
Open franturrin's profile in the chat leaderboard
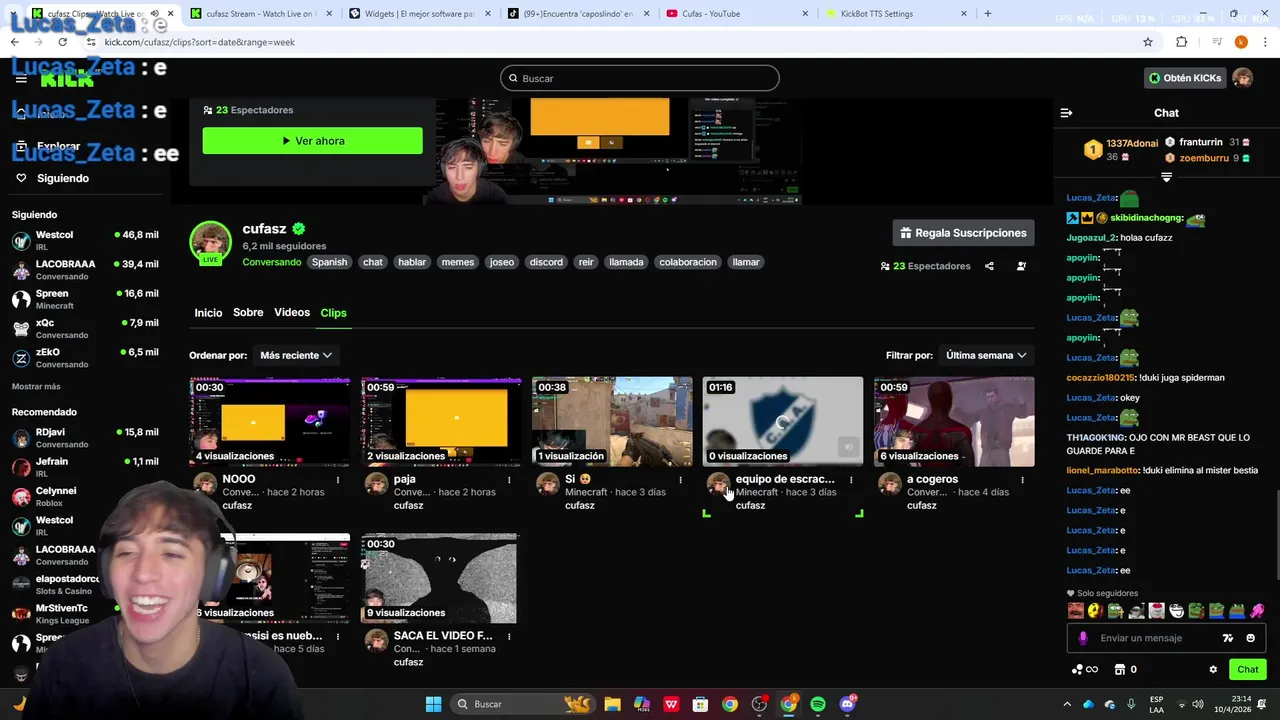1200,142
